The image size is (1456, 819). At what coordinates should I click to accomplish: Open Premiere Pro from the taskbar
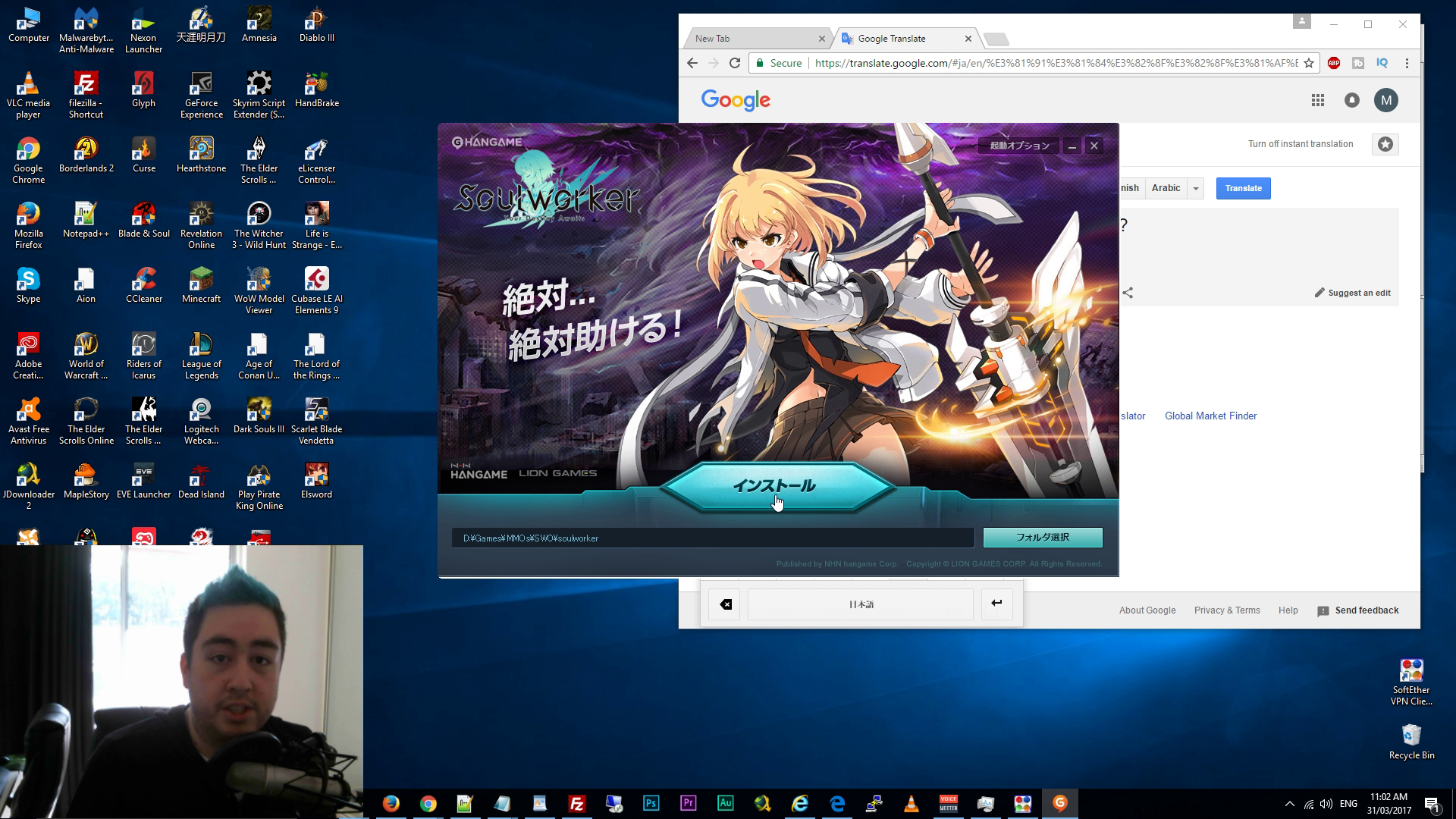tap(689, 804)
